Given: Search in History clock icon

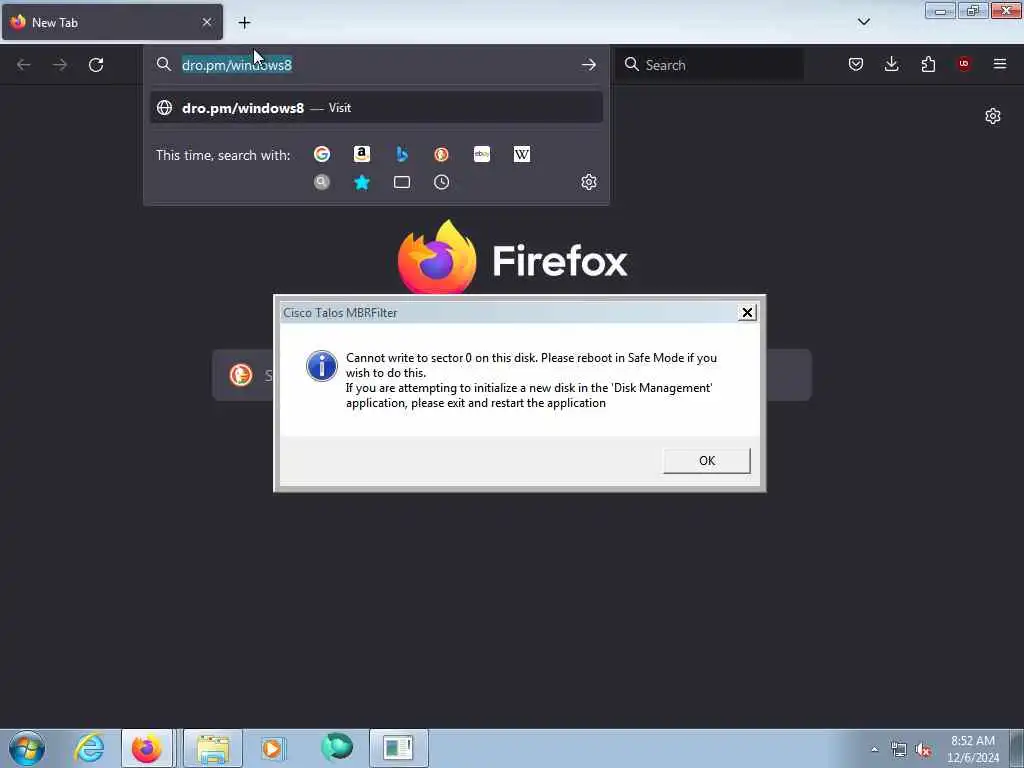Looking at the screenshot, I should tap(441, 182).
